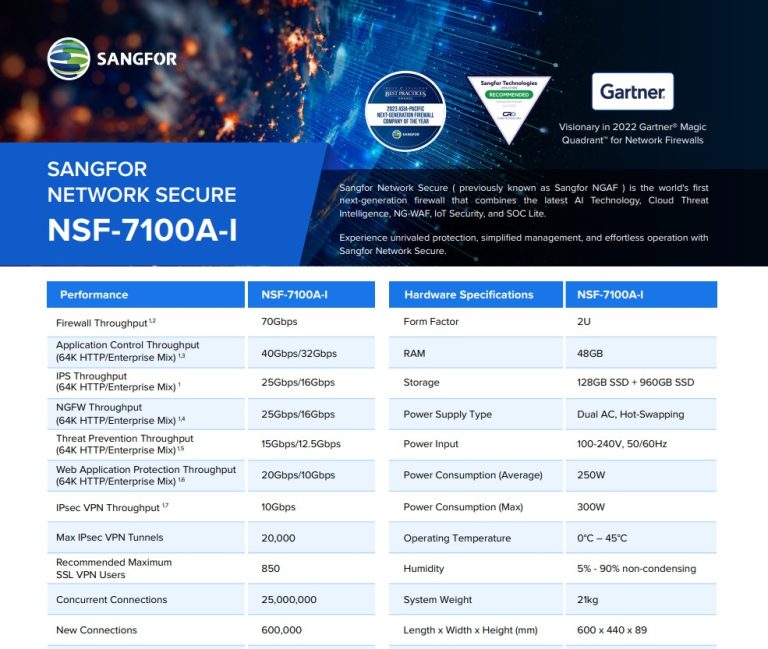Click the SANGFOR wordmark text beside logo
Screen dimensions: 768x649
(x=136, y=59)
